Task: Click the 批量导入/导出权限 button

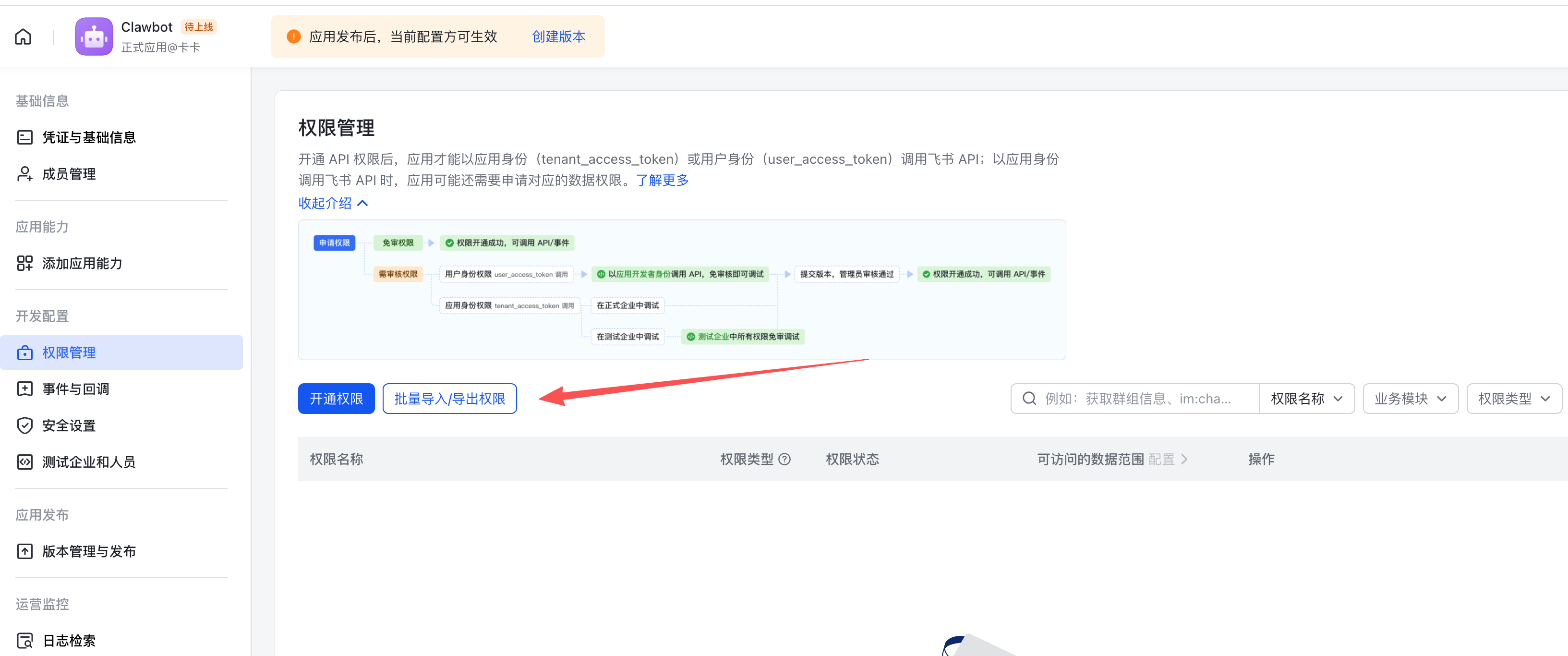Action: click(x=449, y=398)
